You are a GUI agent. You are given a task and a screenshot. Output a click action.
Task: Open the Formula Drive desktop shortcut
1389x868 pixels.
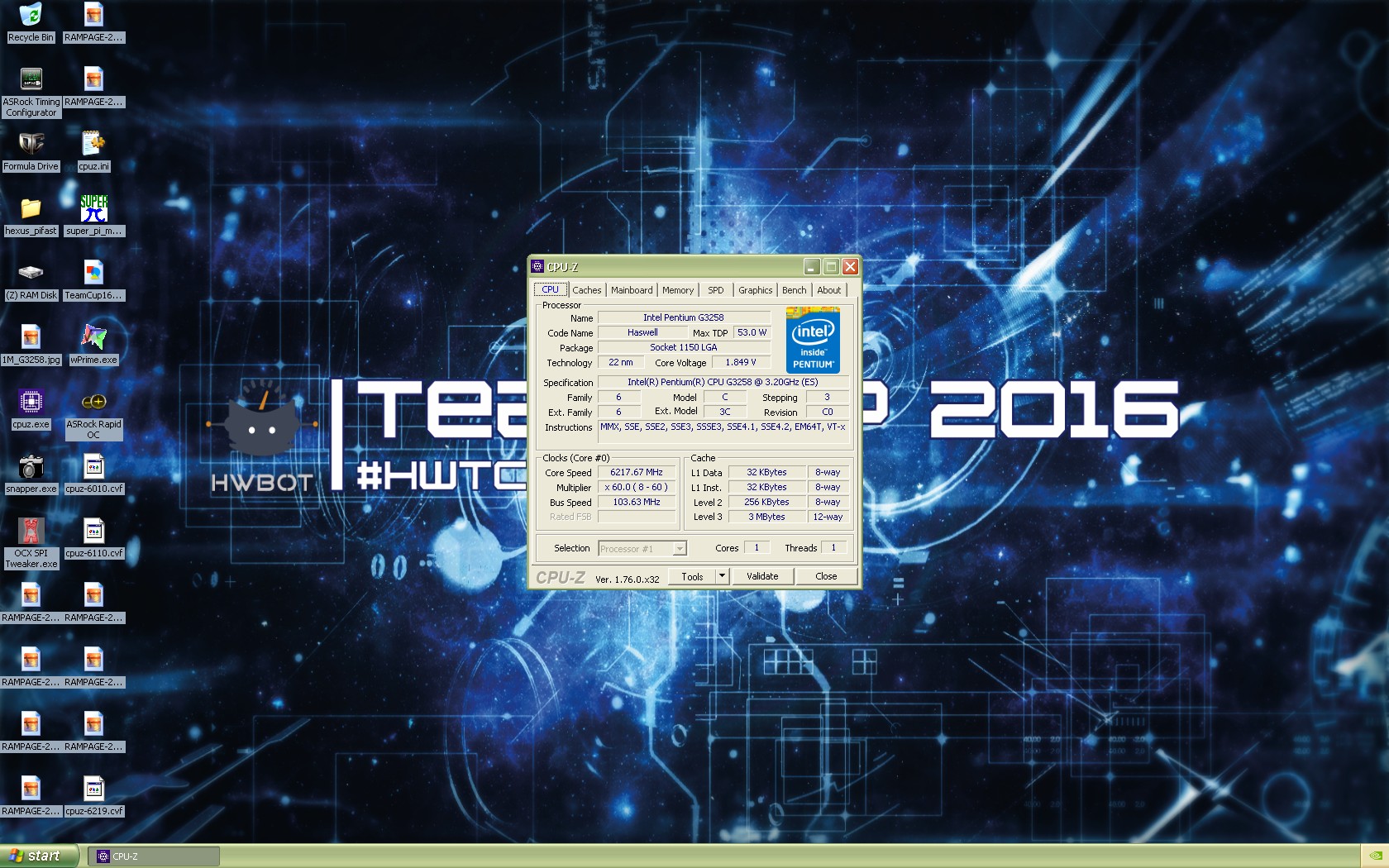(x=31, y=152)
